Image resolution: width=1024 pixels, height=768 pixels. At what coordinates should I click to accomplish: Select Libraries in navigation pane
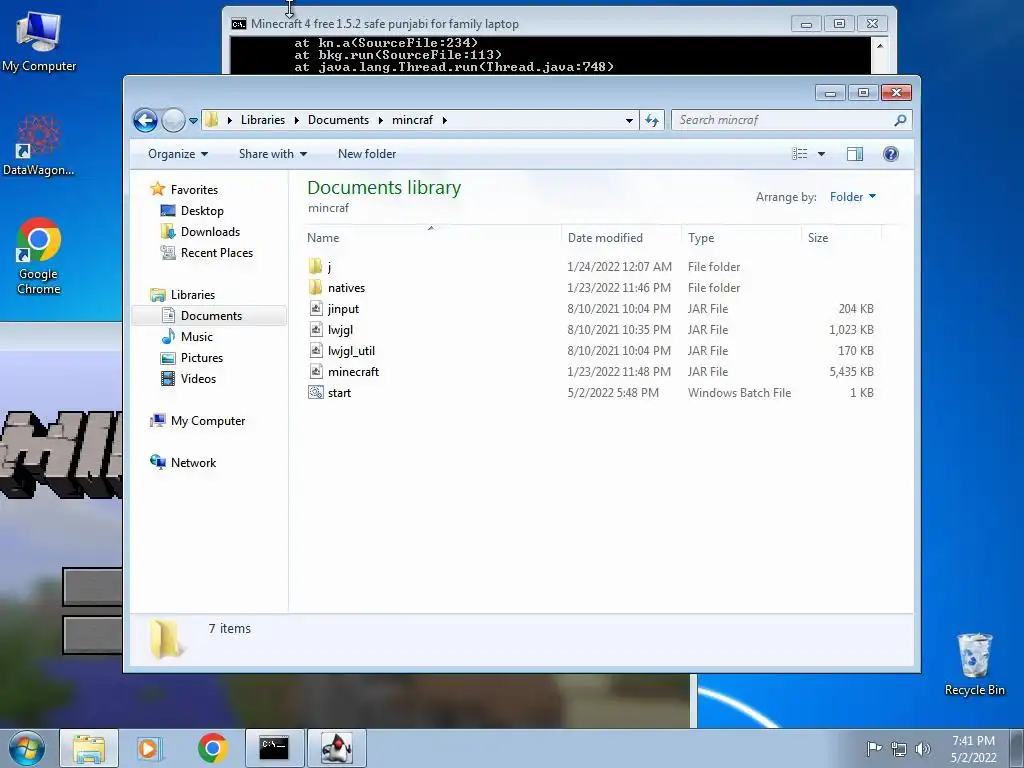[193, 295]
